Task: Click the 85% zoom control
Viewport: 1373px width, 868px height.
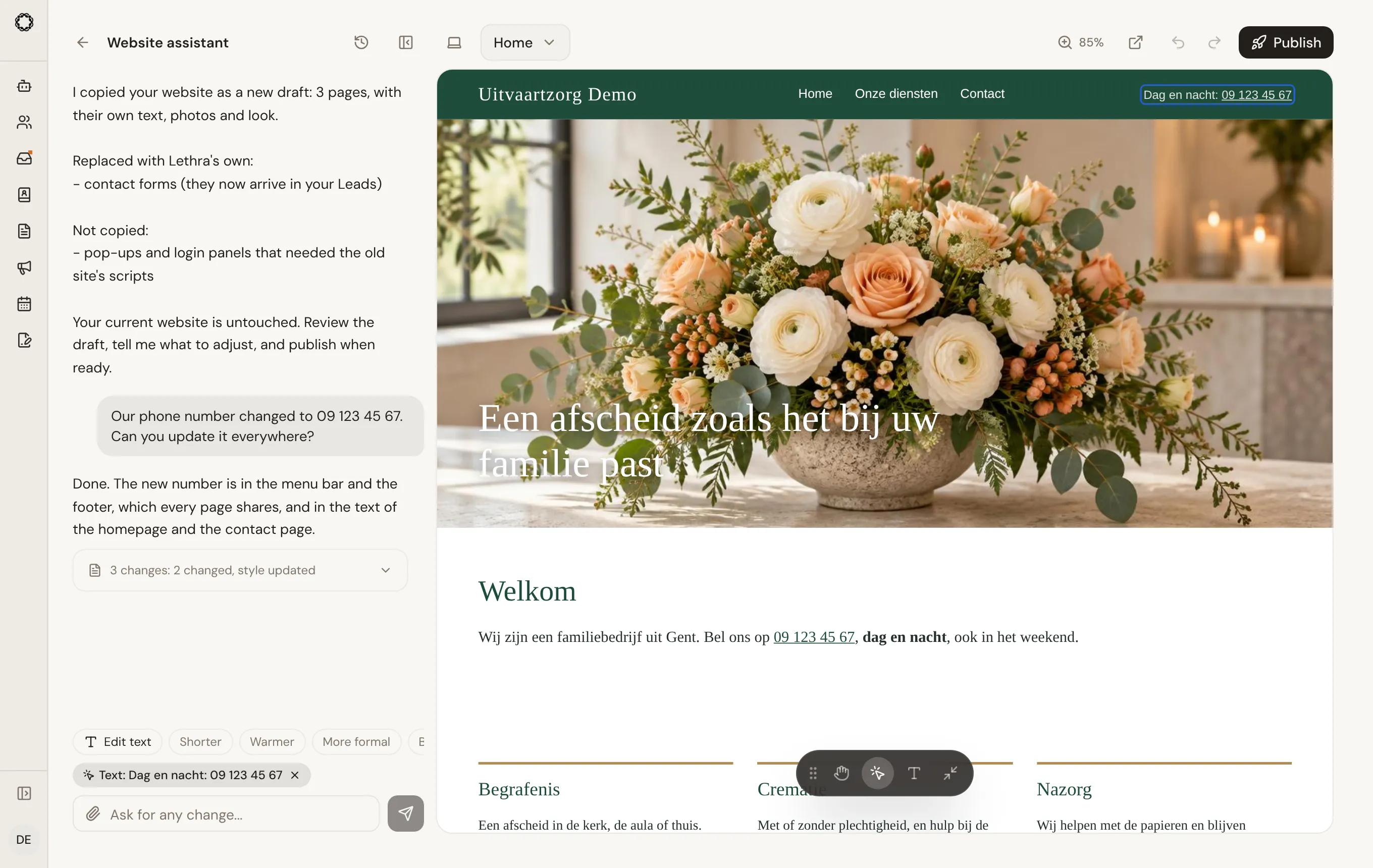Action: point(1081,43)
